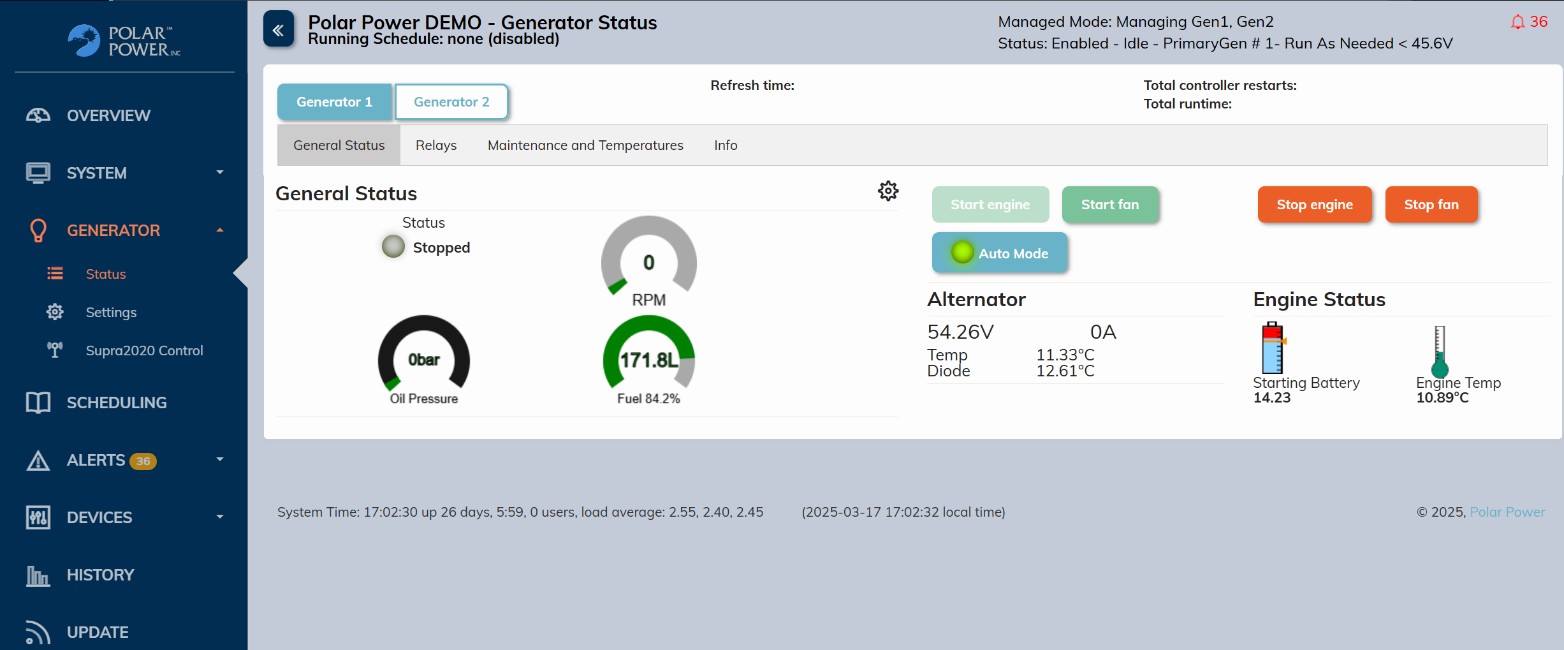Click the Polar Power logo

coord(124,40)
